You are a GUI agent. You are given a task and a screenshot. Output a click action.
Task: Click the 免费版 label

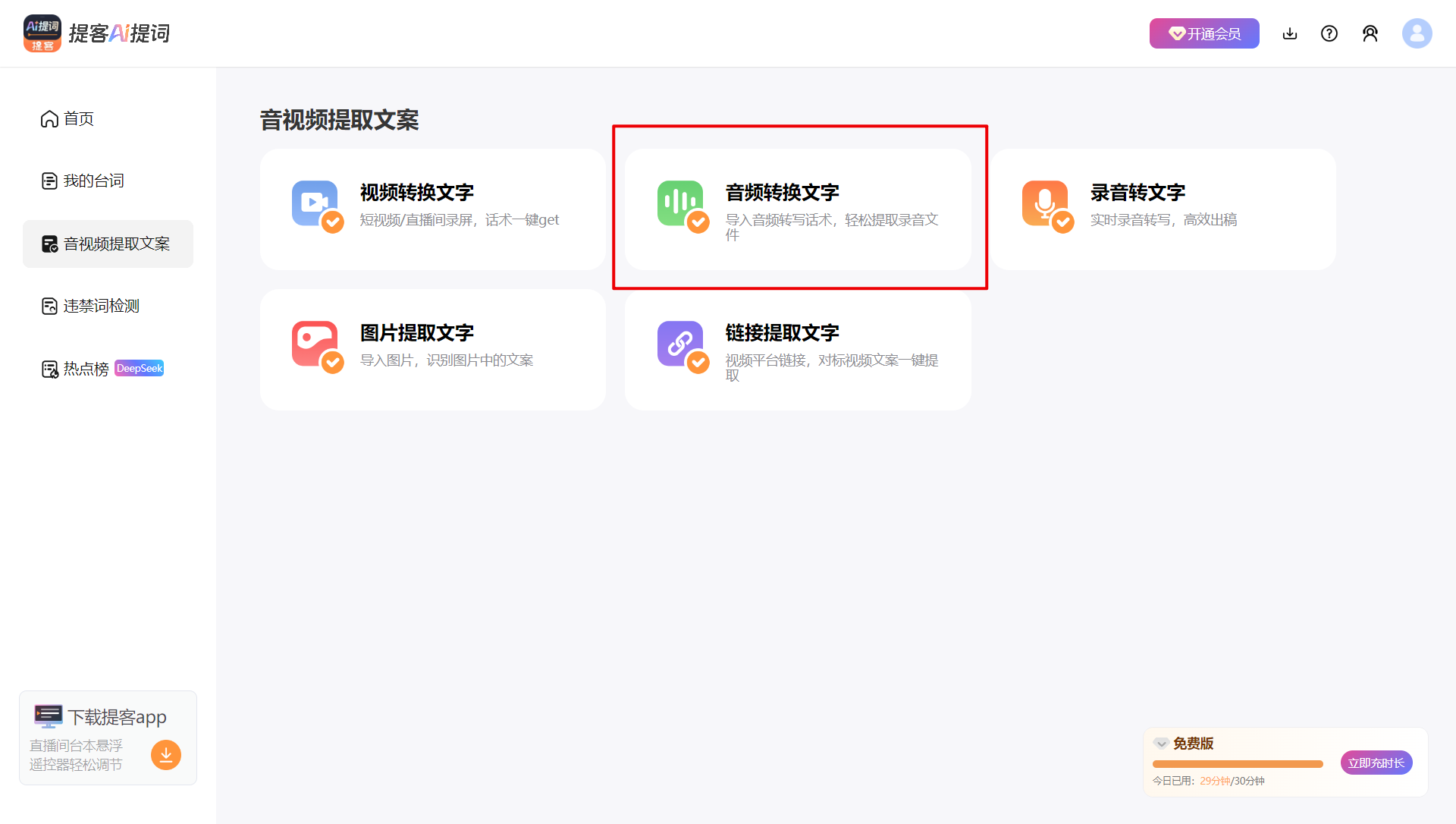pos(1193,744)
